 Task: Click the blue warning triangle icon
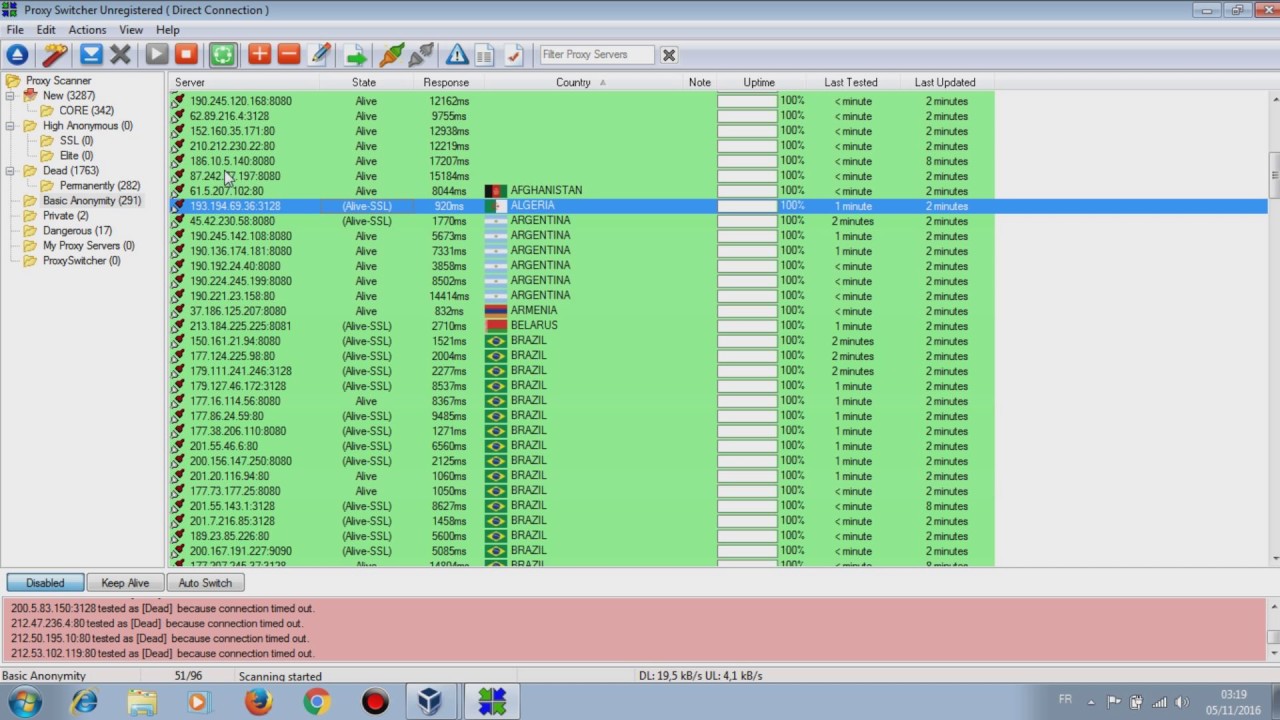(457, 55)
